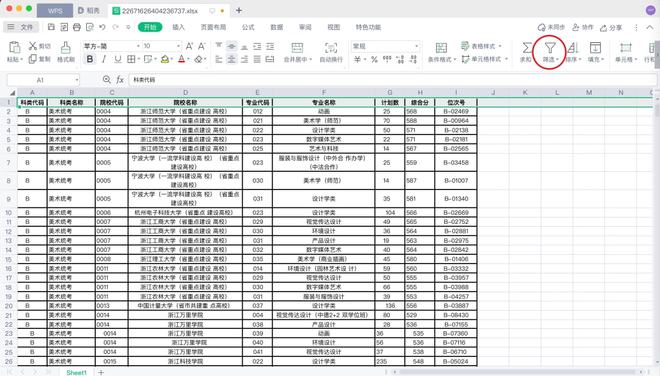Click the AutoSum (求和) sigma icon
This screenshot has height=376, width=660.
527,48
